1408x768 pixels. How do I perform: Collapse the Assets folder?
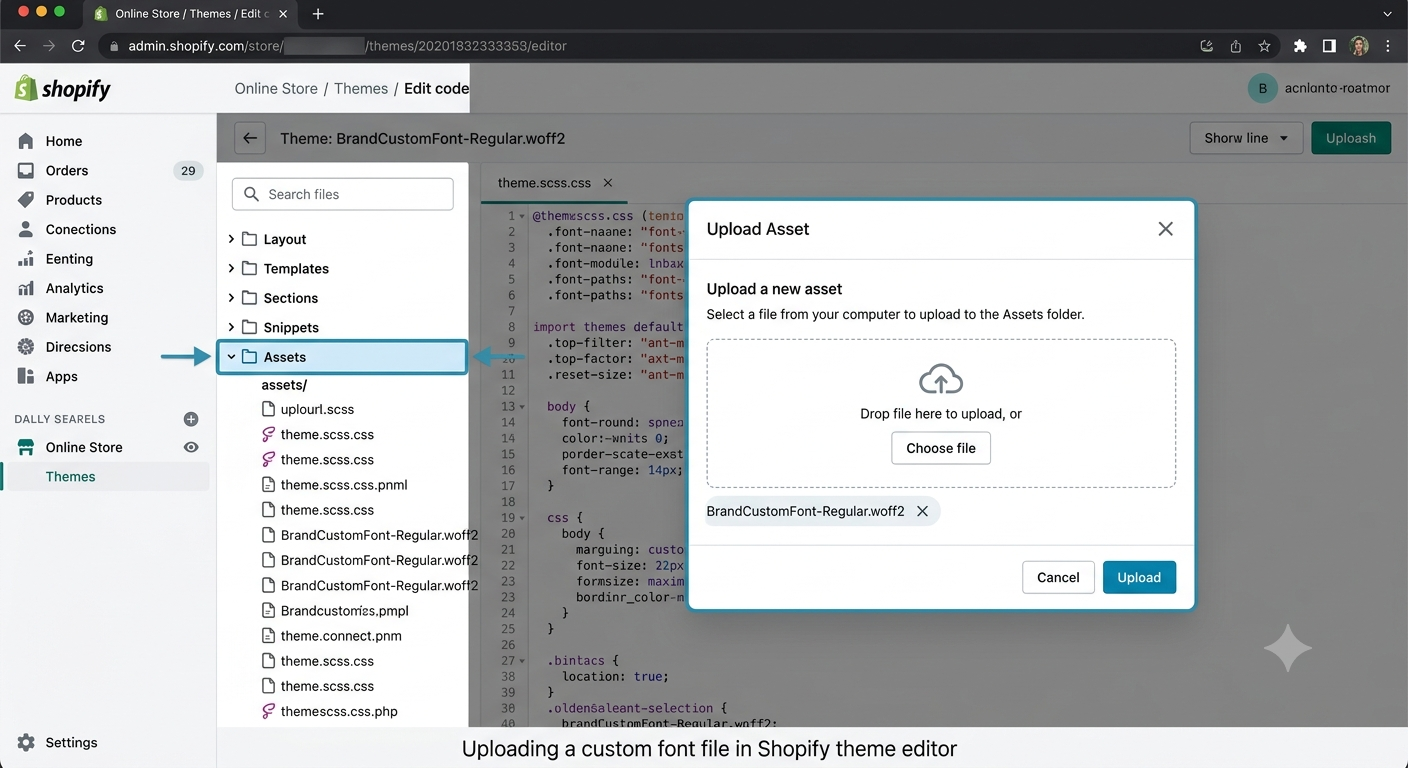tap(231, 357)
